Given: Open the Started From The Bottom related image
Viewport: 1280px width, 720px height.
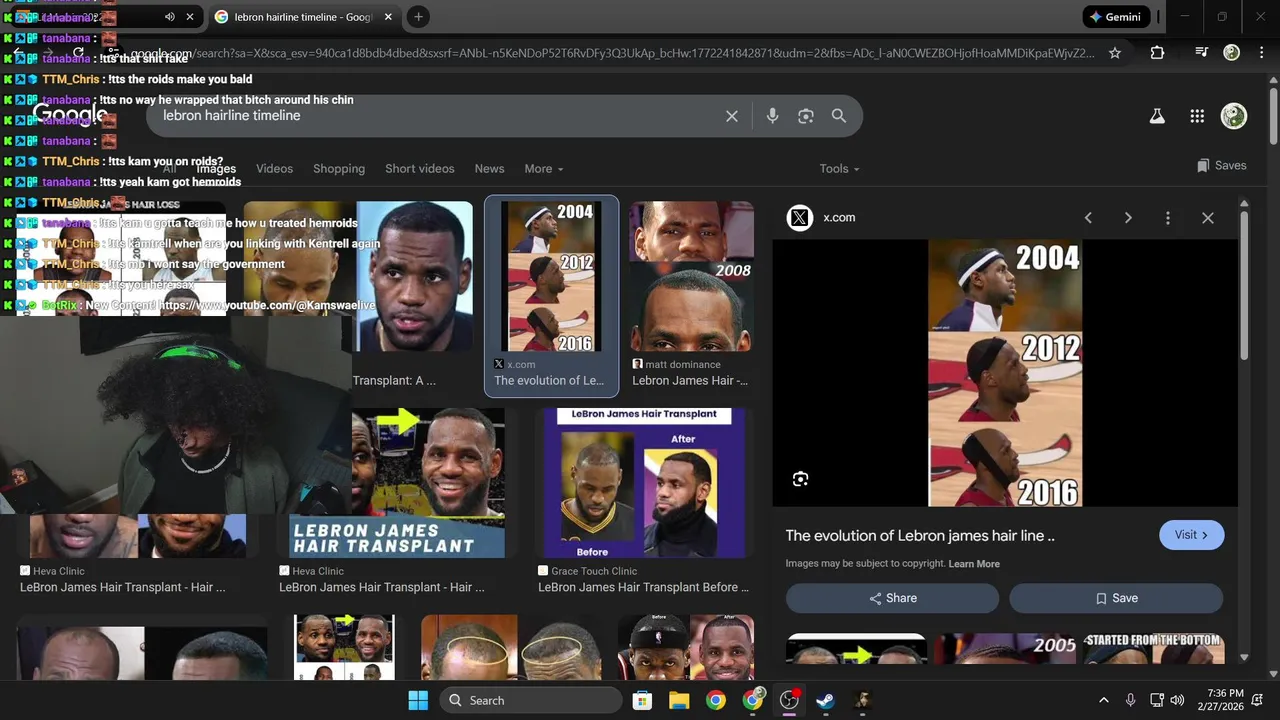Looking at the screenshot, I should click(1152, 648).
